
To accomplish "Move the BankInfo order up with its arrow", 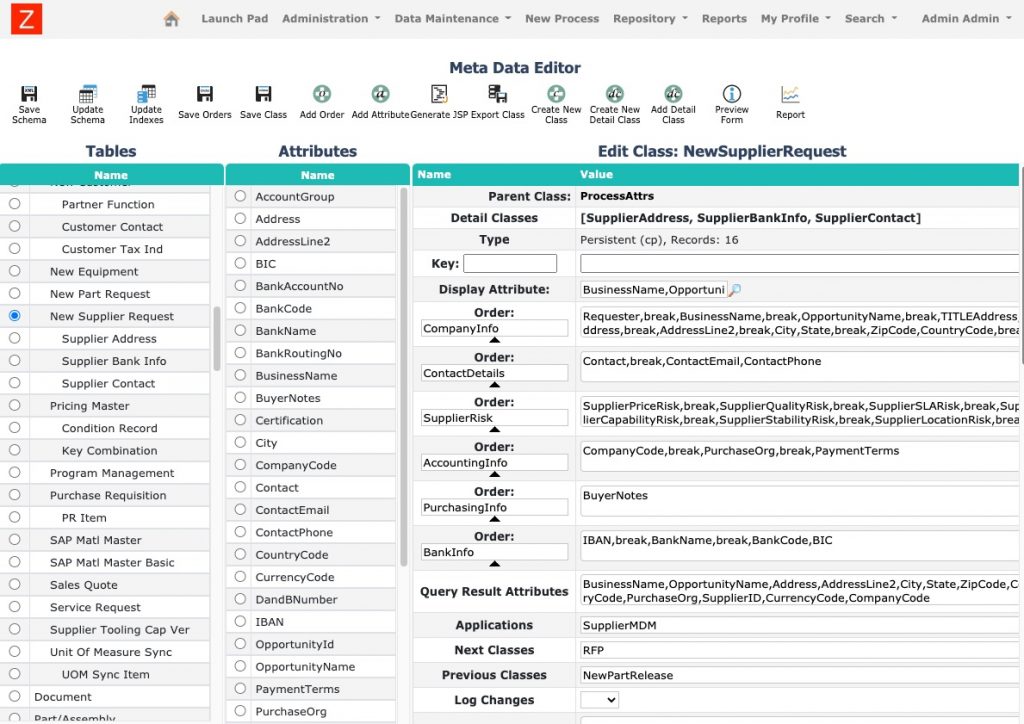I will [494, 563].
